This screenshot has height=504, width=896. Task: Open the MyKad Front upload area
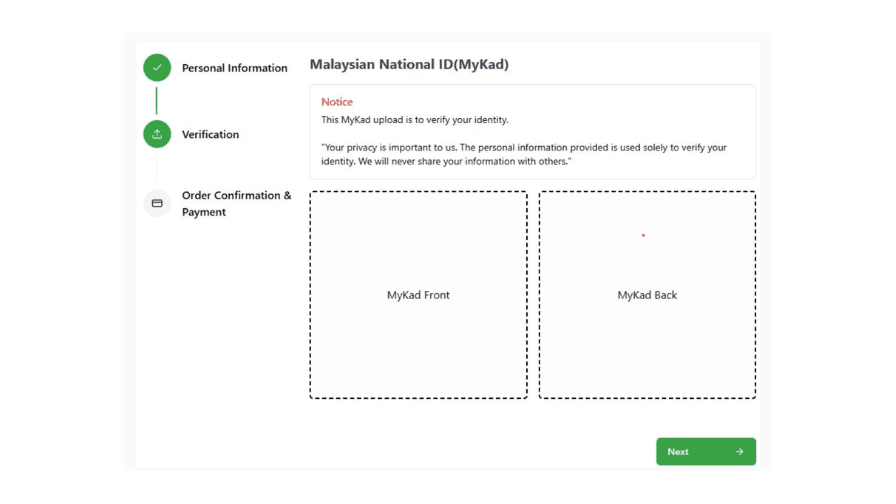(418, 295)
